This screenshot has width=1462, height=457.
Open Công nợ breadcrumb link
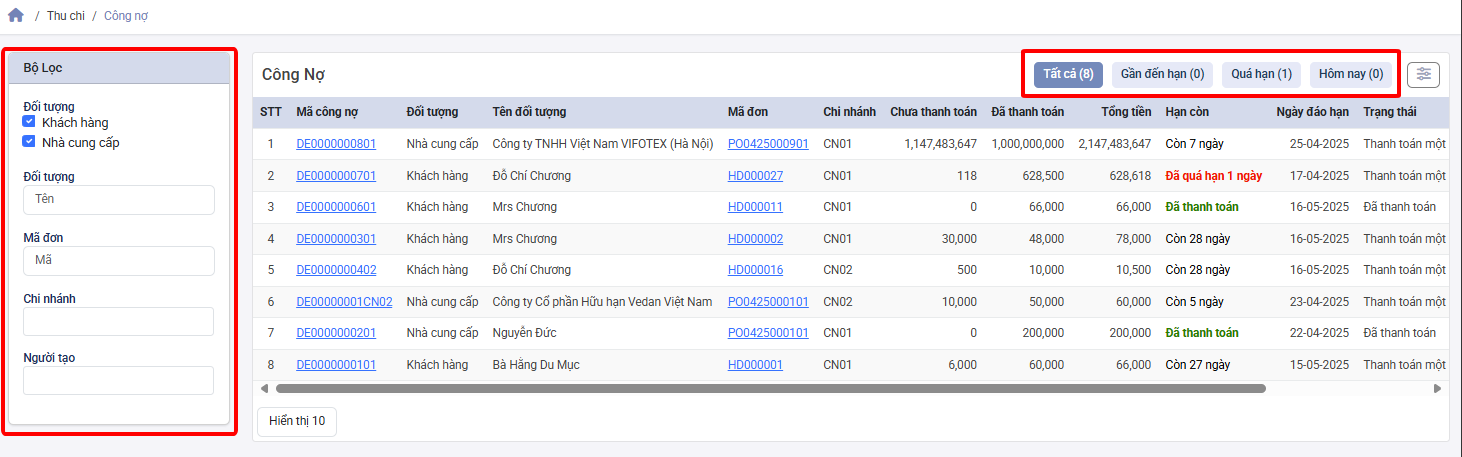[x=126, y=17]
